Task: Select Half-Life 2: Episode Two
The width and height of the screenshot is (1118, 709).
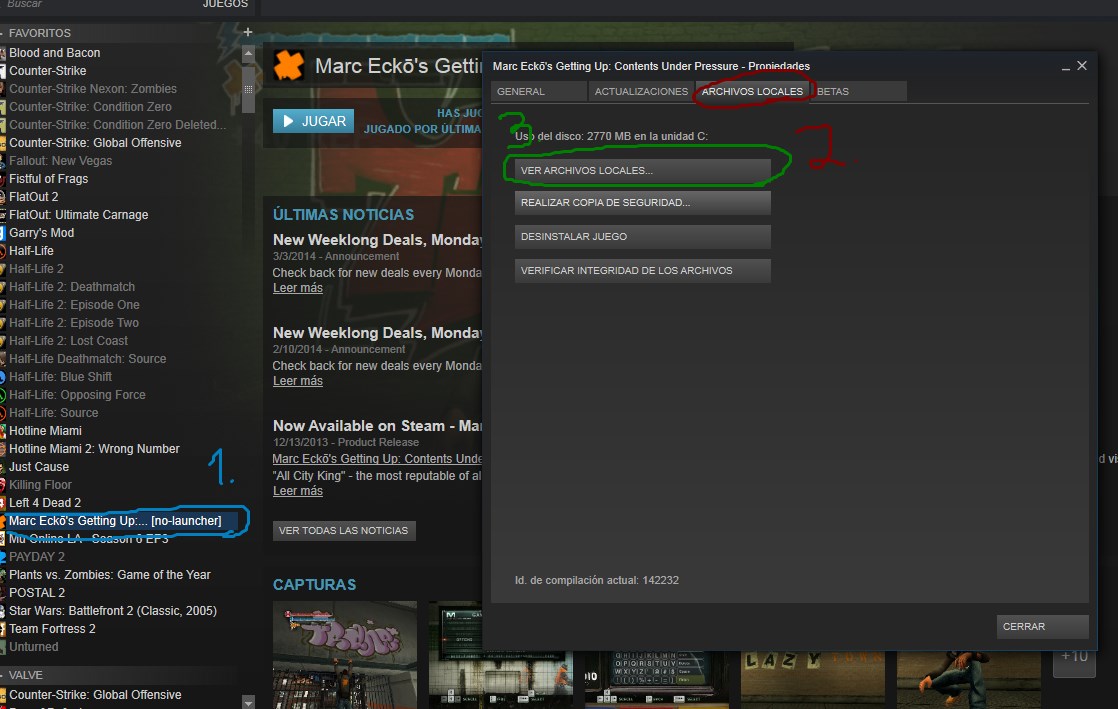Action: [74, 322]
